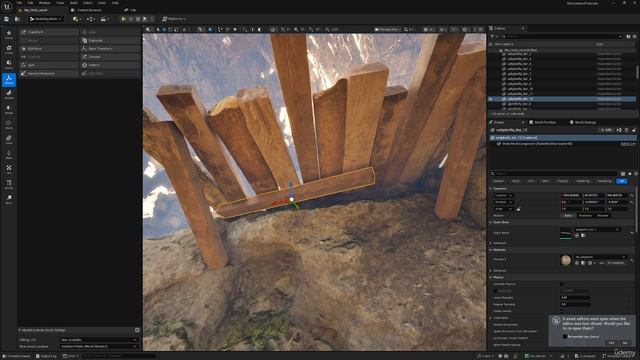The height and width of the screenshot is (360, 640).
Task: Open the File menu
Action: click(x=19, y=3)
